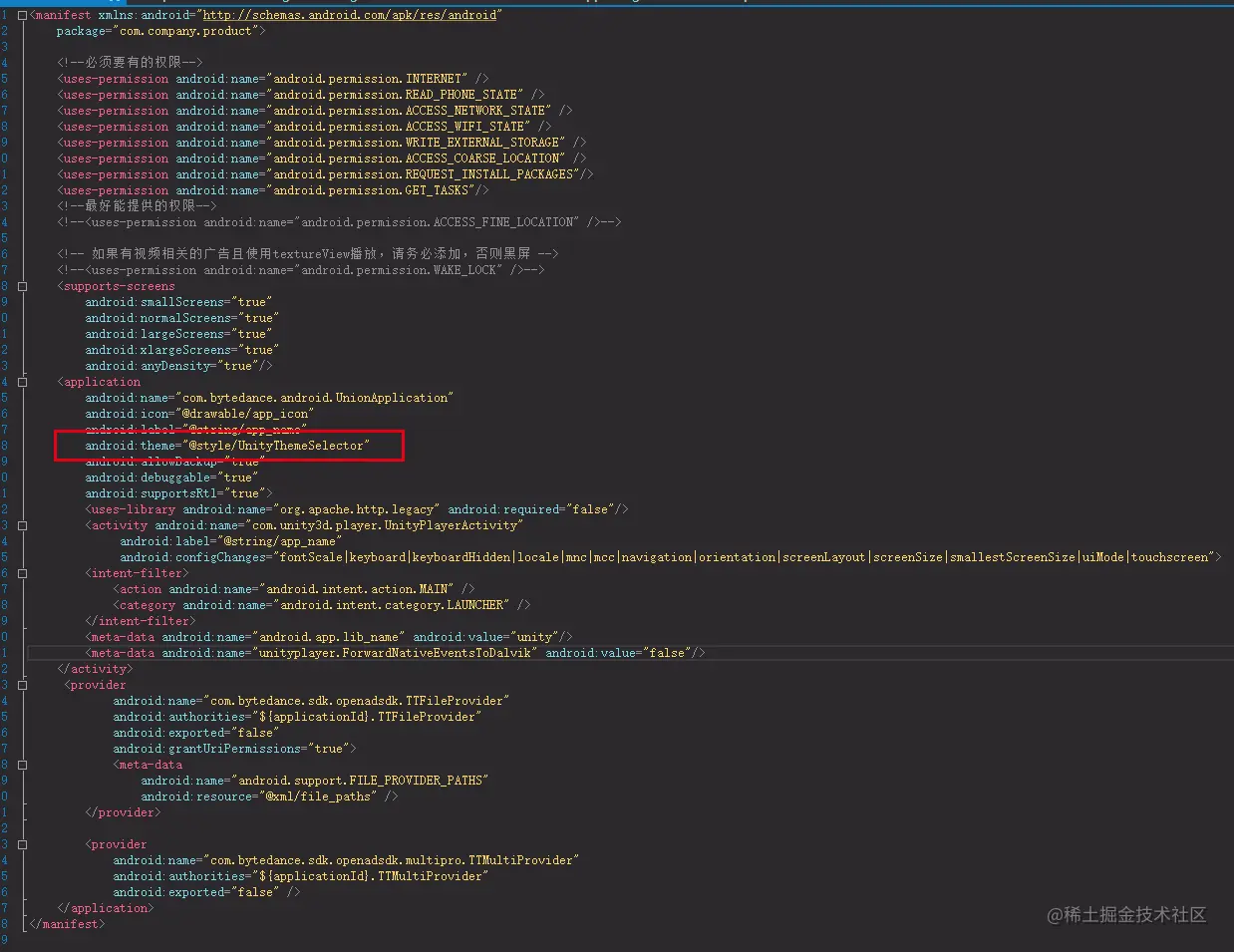Click the closing </intent-filter> tag
The width and height of the screenshot is (1234, 952).
pyautogui.click(x=141, y=621)
